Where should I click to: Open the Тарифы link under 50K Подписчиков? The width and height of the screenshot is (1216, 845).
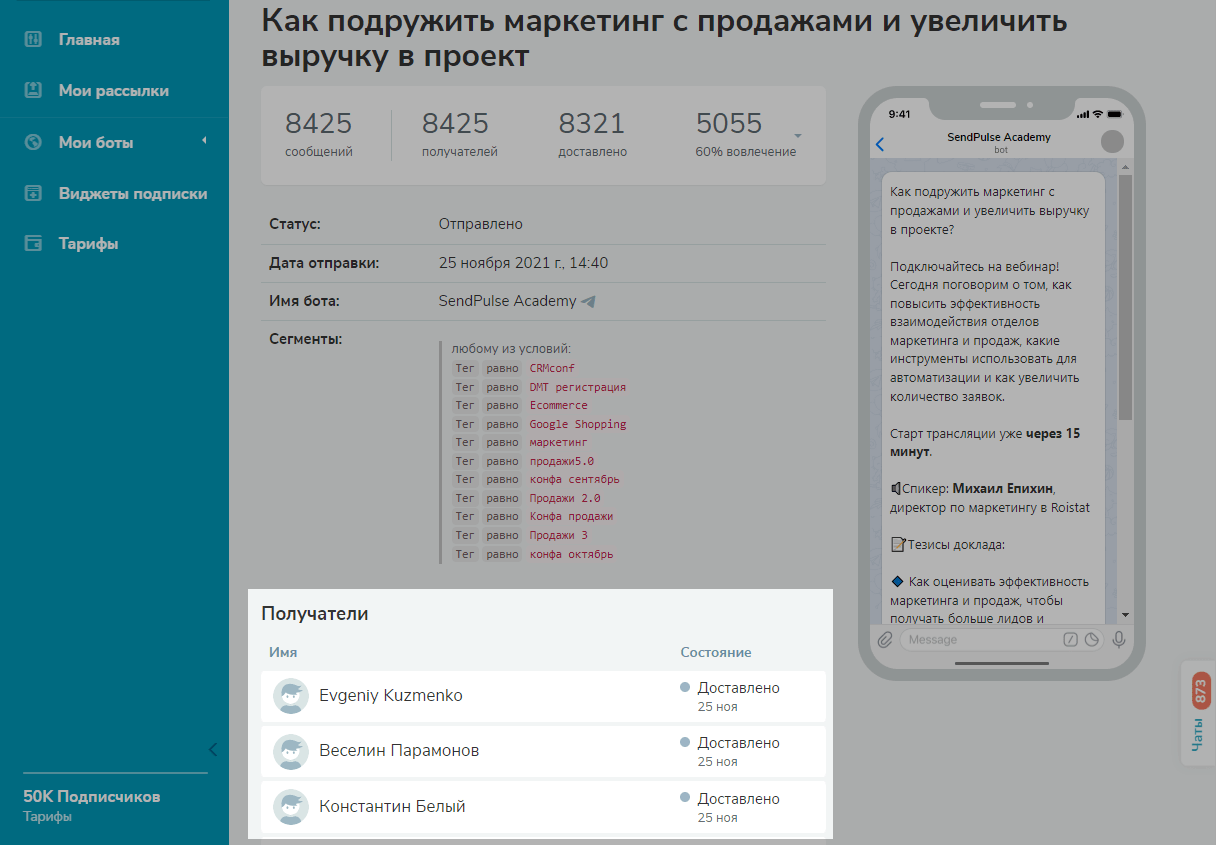[x=47, y=817]
